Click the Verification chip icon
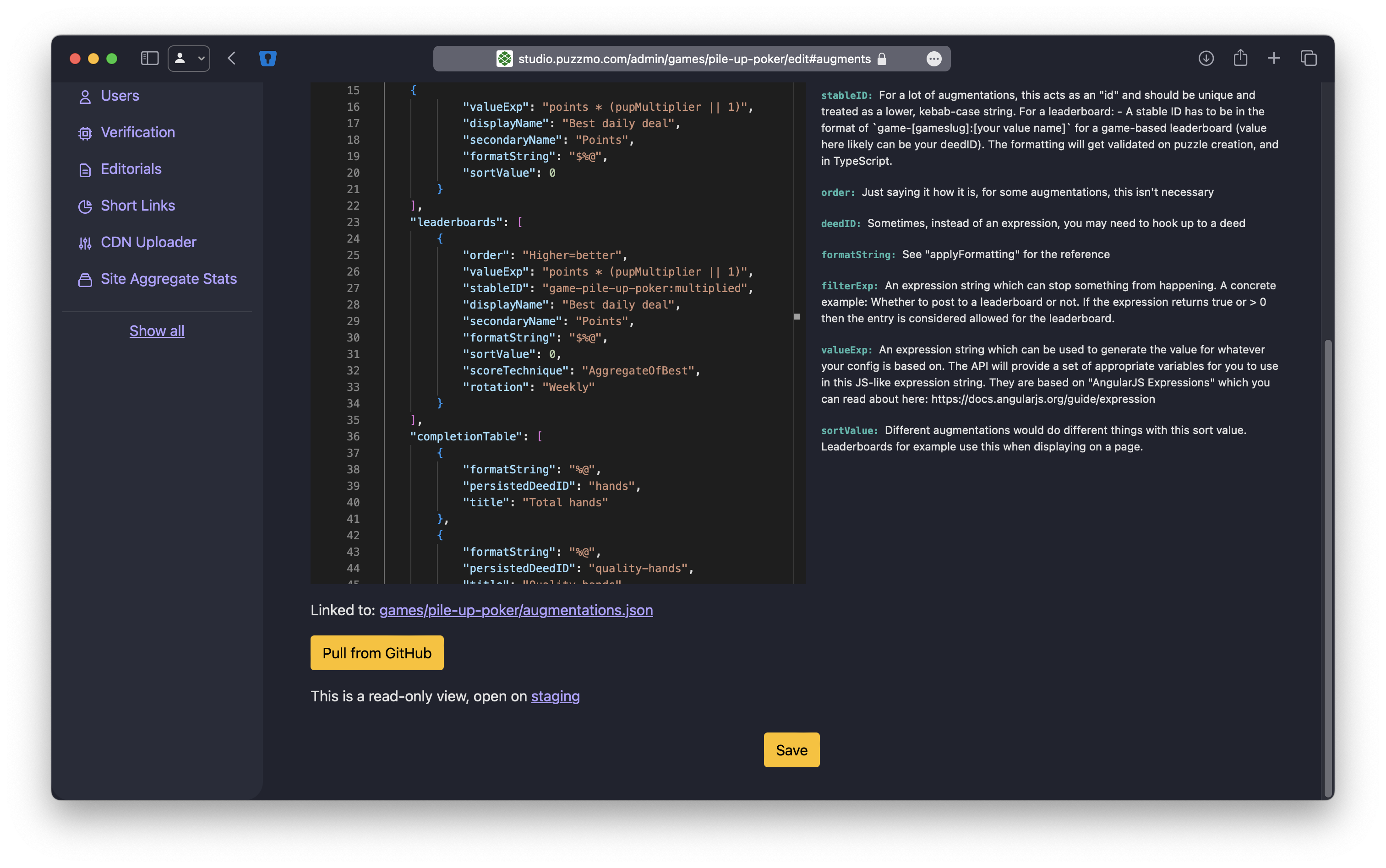This screenshot has height=868, width=1386. pyautogui.click(x=85, y=133)
